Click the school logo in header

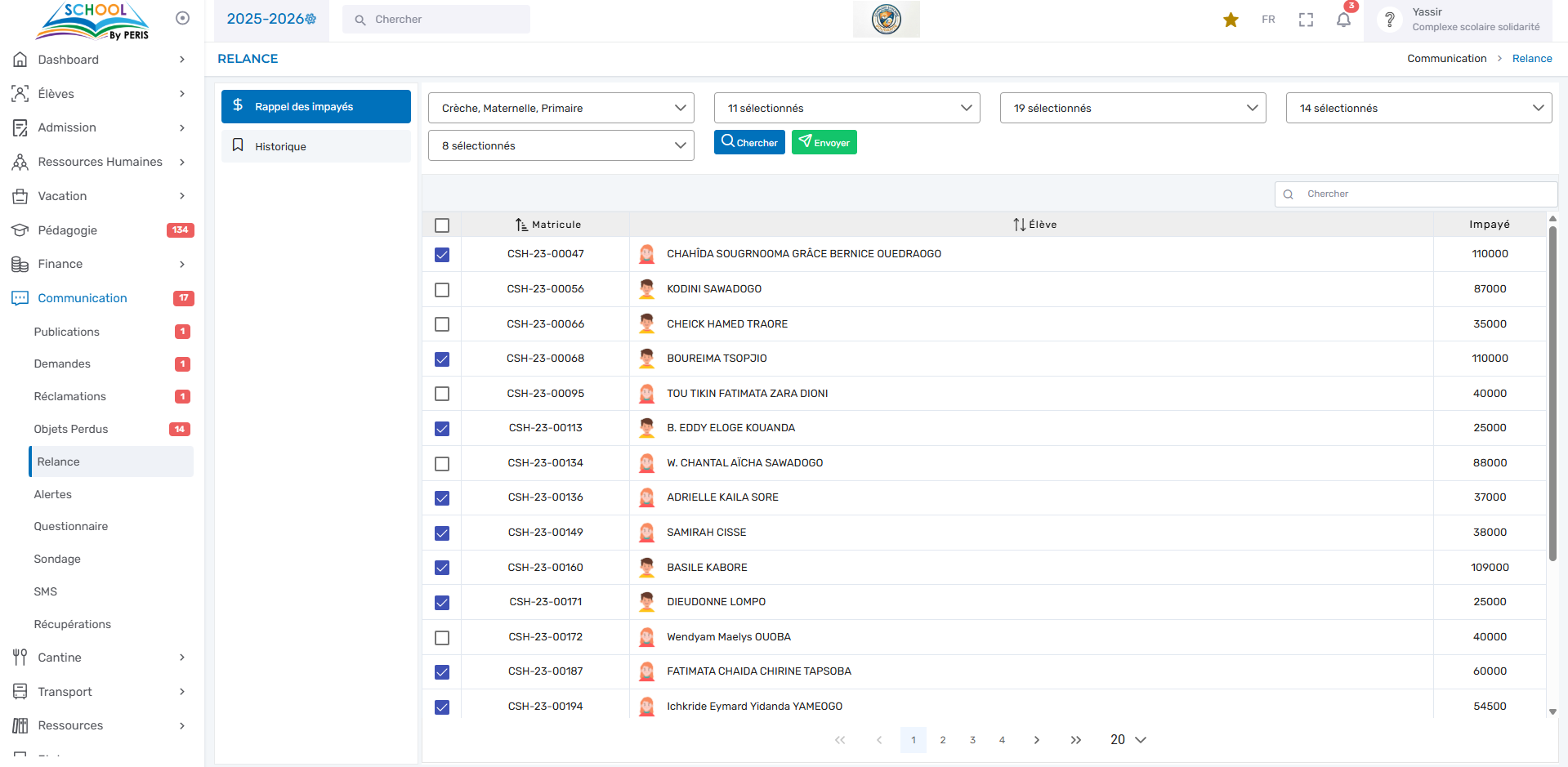[x=886, y=19]
